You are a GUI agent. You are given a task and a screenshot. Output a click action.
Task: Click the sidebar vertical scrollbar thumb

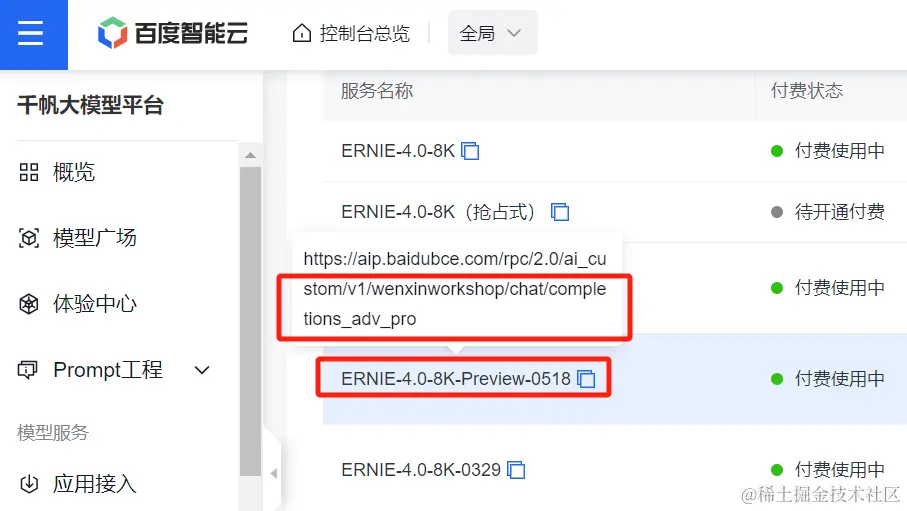tap(250, 321)
